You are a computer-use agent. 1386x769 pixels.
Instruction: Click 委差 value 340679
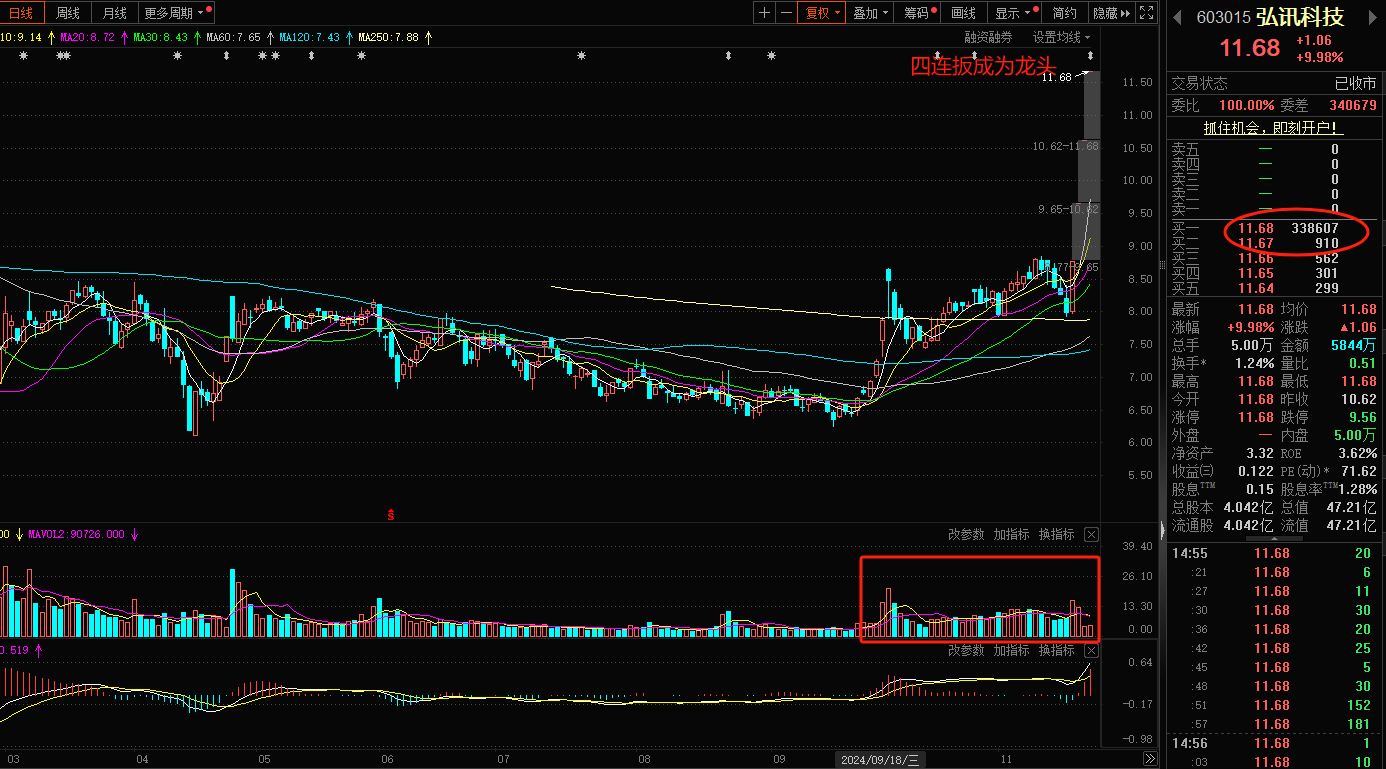pos(1352,105)
